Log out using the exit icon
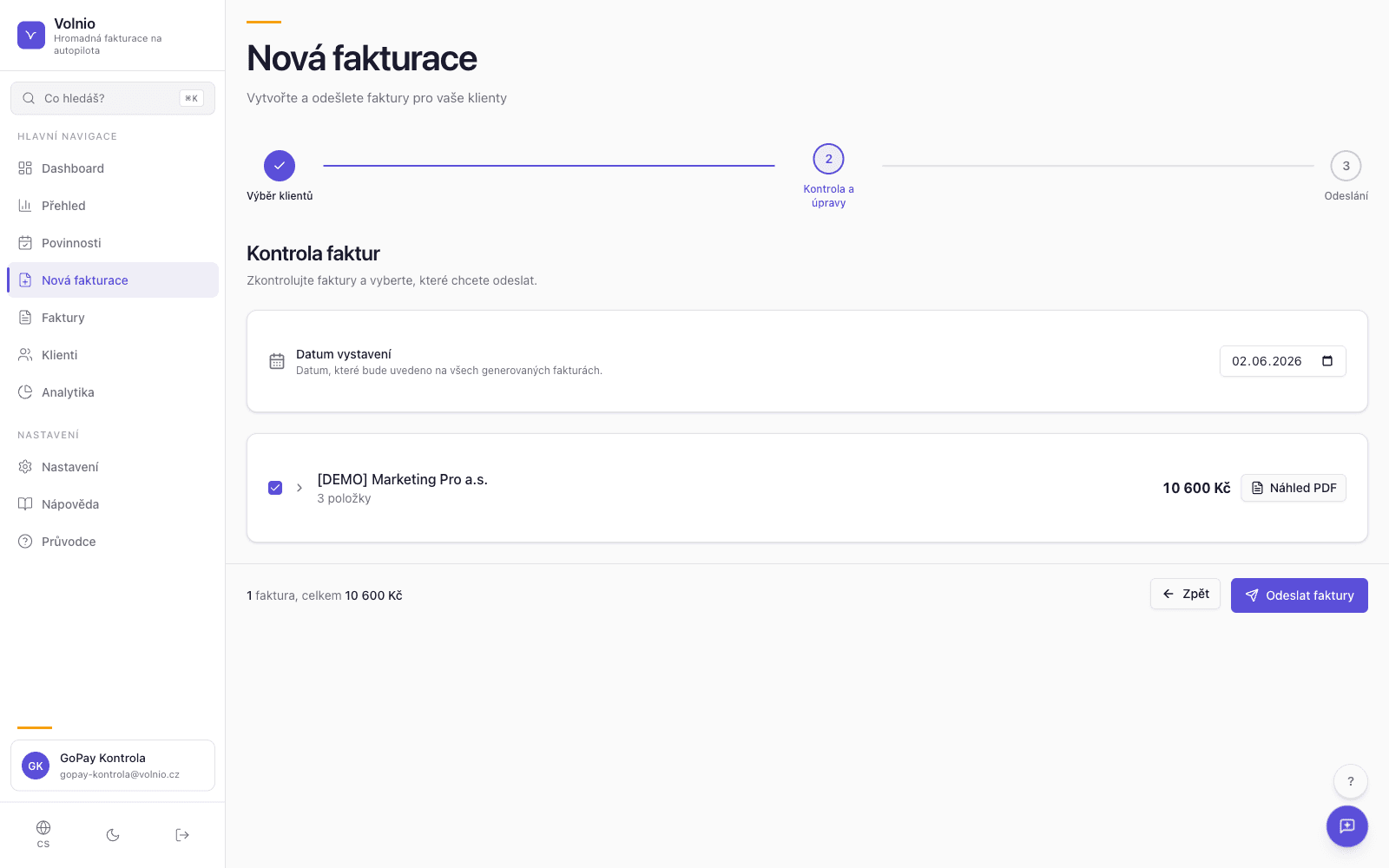The height and width of the screenshot is (868, 1389). (x=182, y=835)
